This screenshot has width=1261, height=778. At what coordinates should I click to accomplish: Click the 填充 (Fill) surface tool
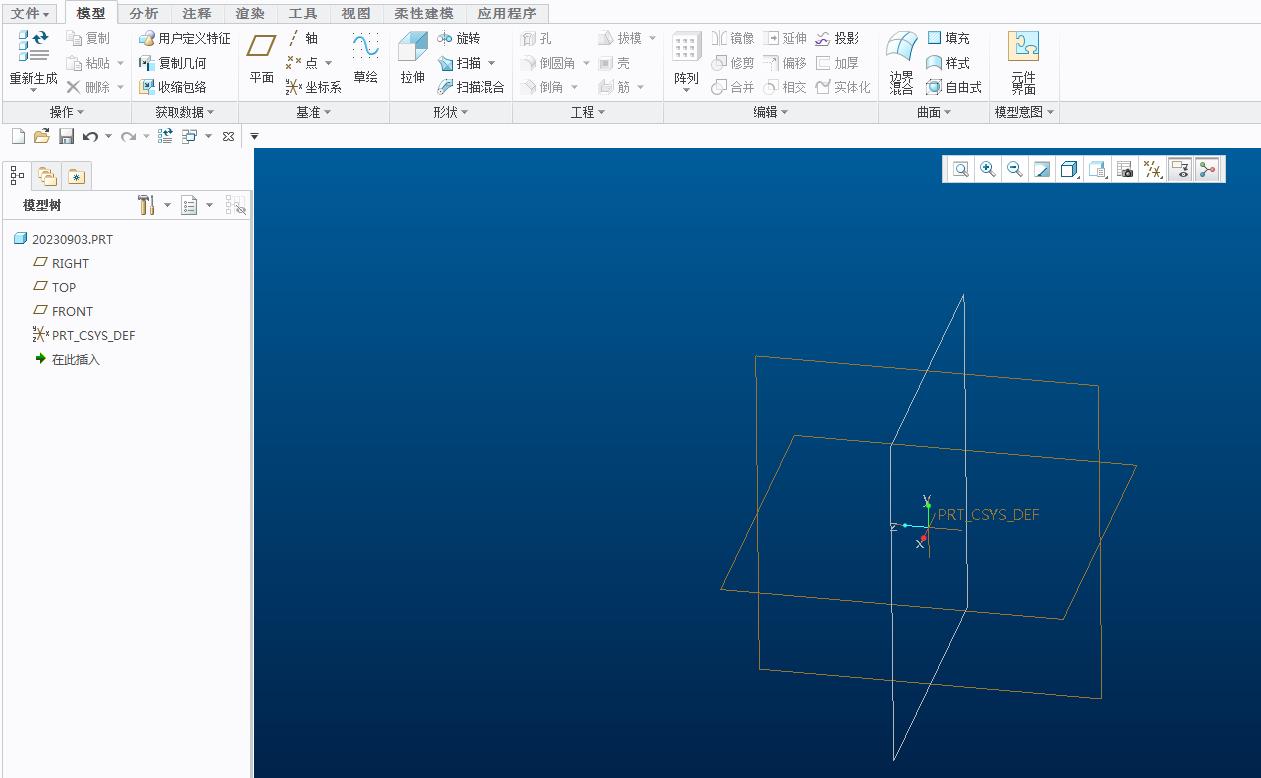[948, 38]
